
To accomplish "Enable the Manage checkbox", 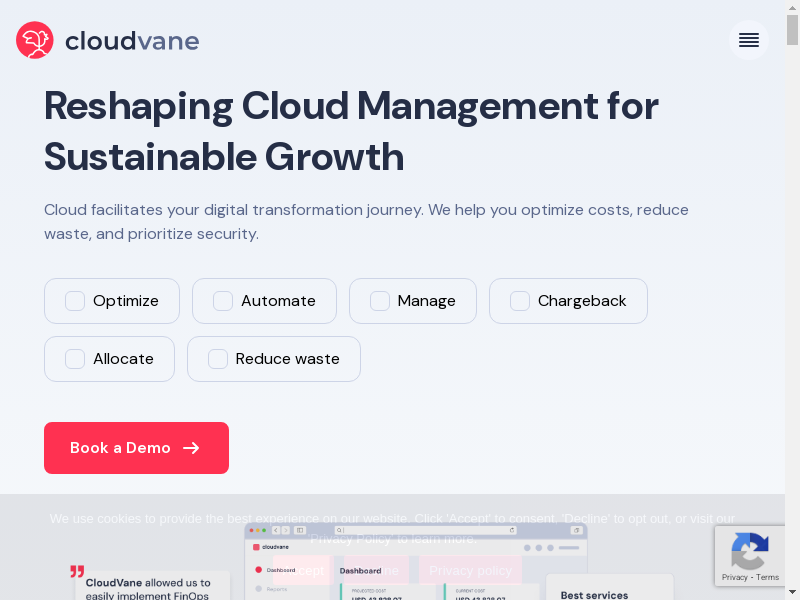I will click(380, 301).
